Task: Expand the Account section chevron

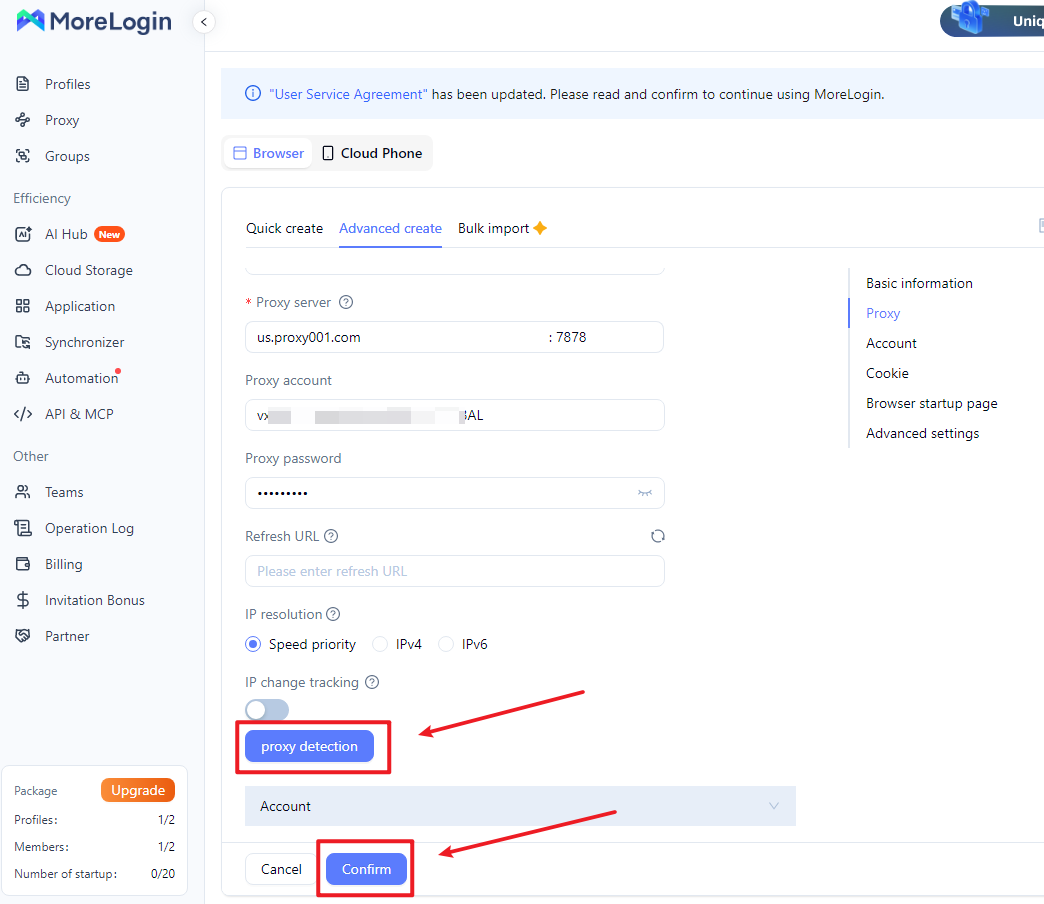Action: (x=774, y=806)
